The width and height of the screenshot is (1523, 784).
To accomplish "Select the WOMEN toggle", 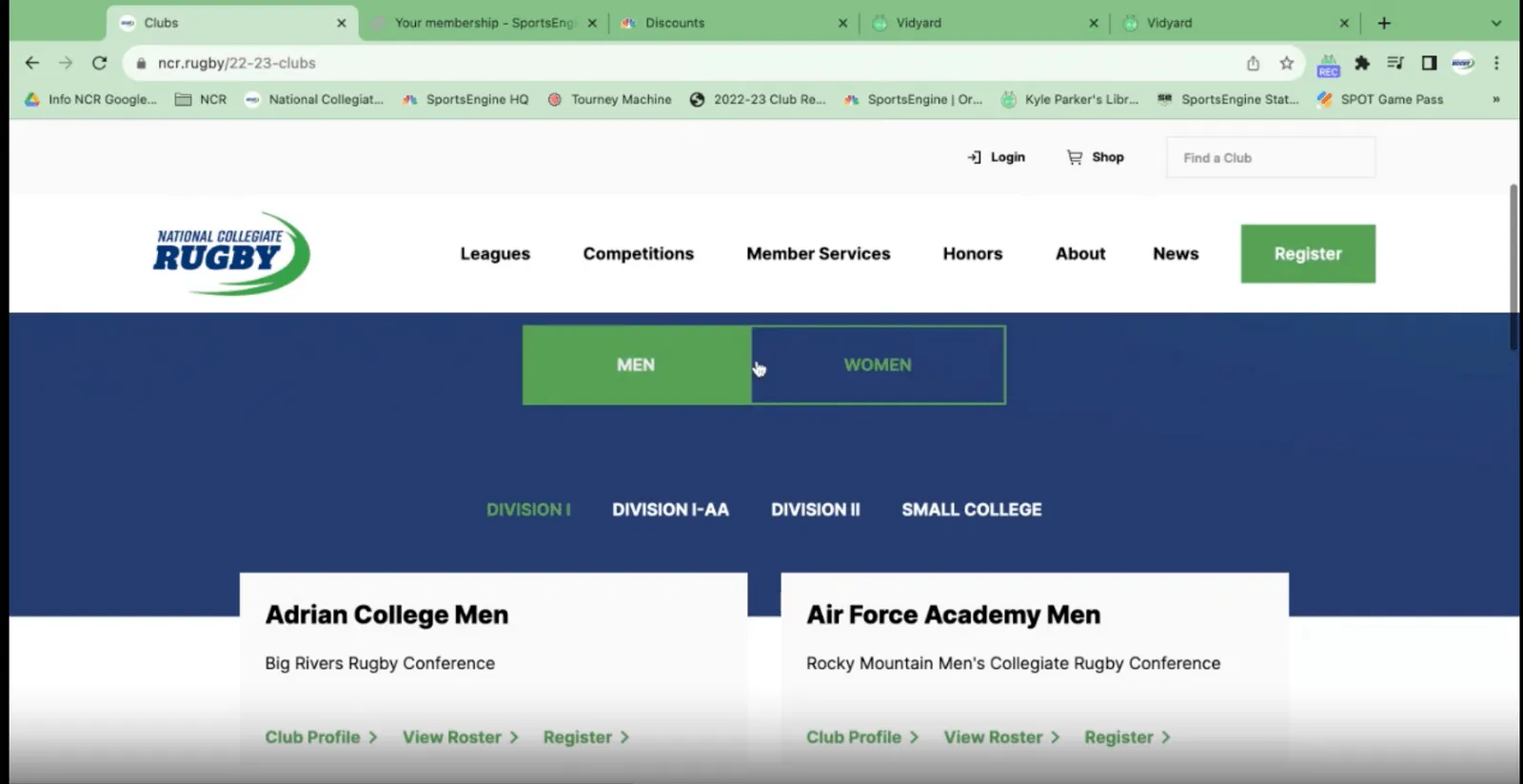I will (878, 365).
